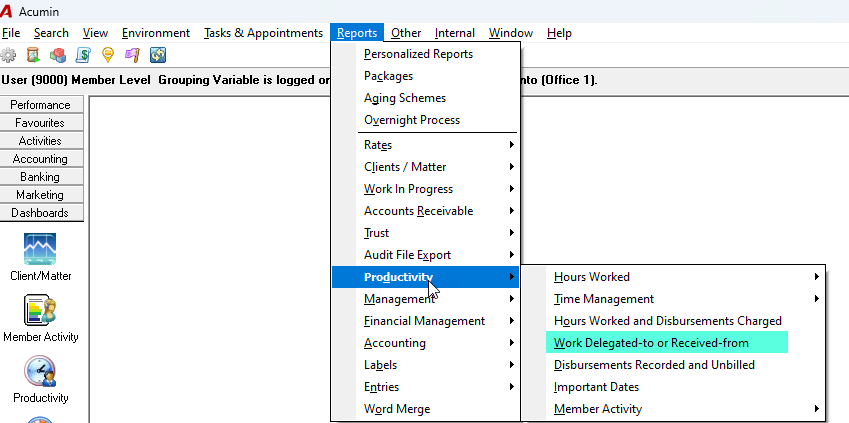This screenshot has width=849, height=423.
Task: Expand the Hours Worked submenu
Action: click(673, 277)
